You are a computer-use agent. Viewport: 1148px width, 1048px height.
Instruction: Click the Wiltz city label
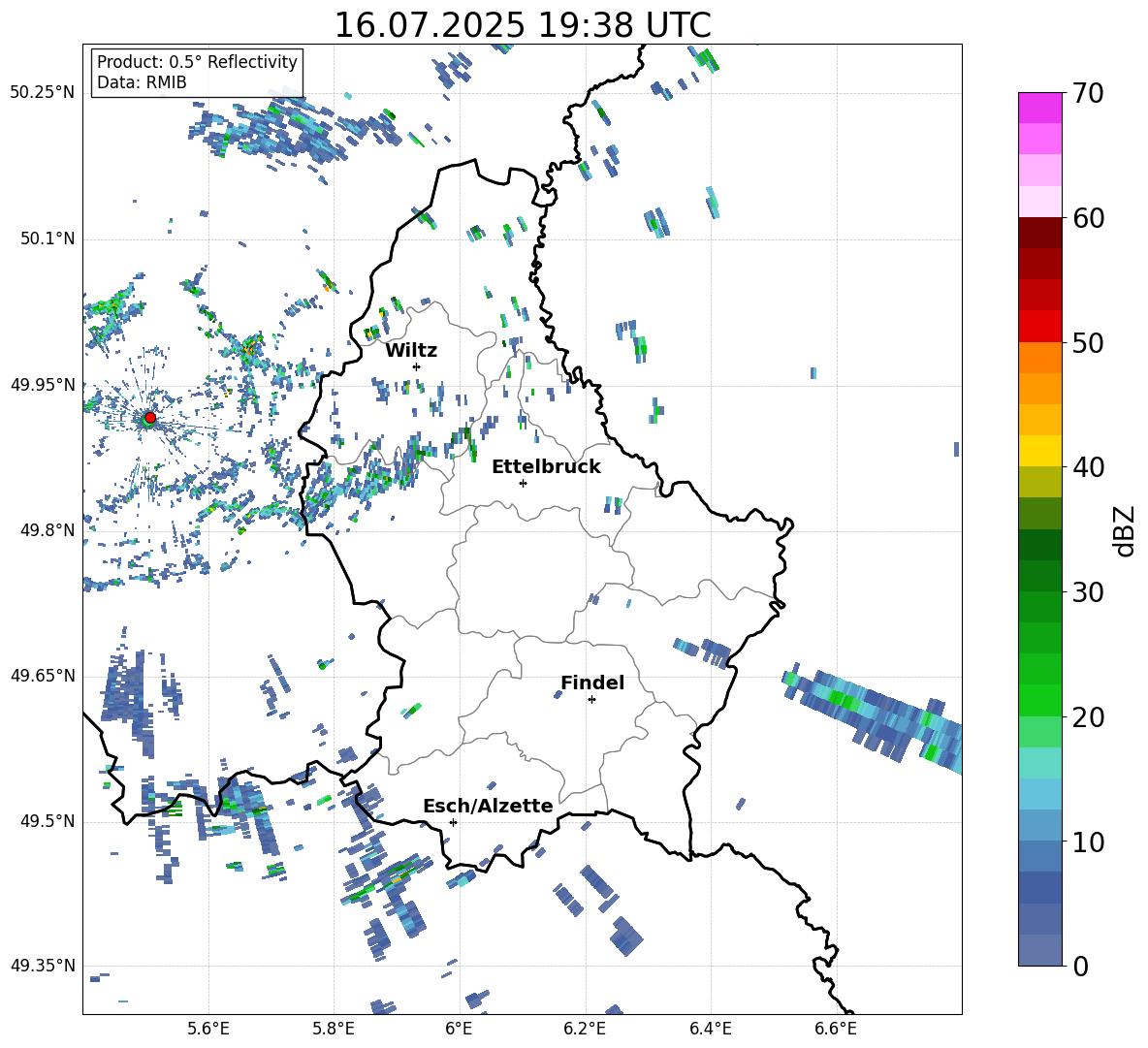click(x=411, y=351)
